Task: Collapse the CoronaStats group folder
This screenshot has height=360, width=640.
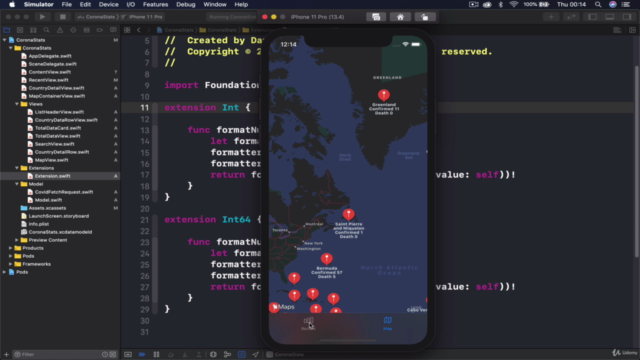Action: pyautogui.click(x=11, y=48)
